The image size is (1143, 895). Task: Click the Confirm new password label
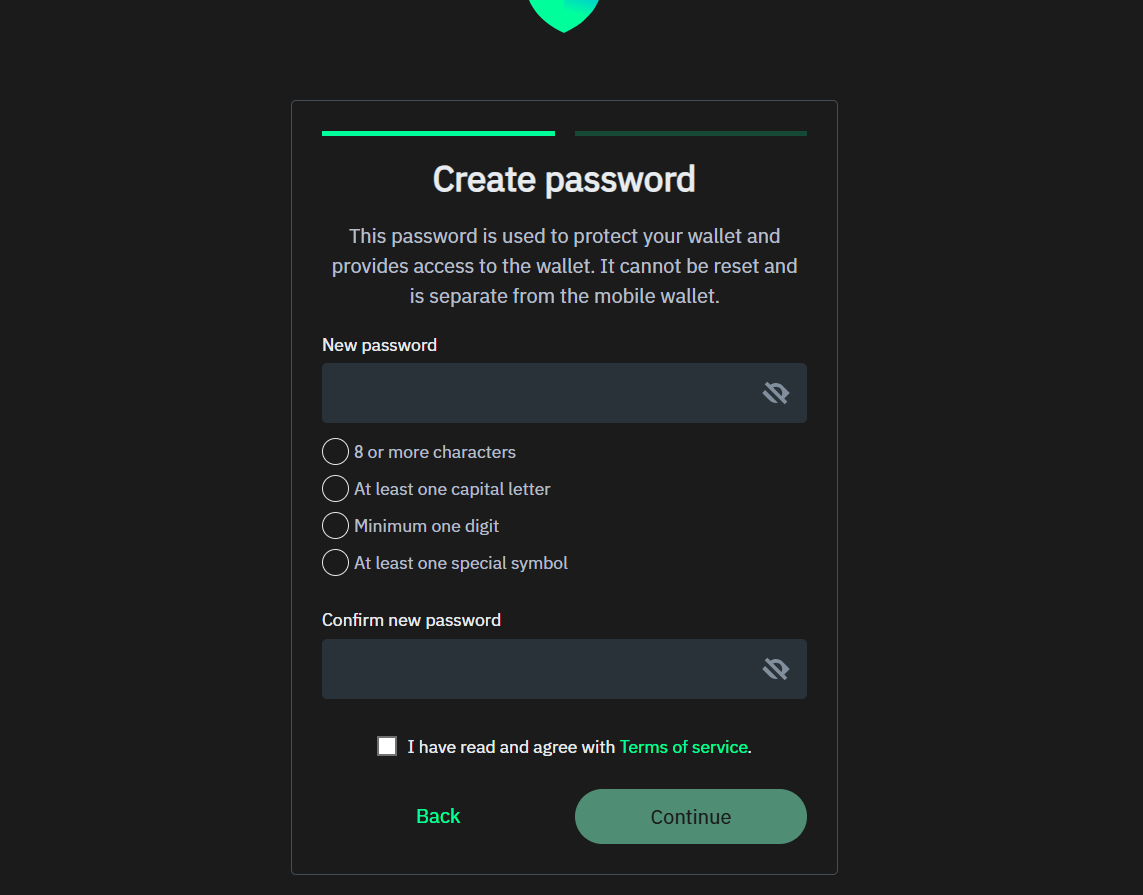point(411,620)
